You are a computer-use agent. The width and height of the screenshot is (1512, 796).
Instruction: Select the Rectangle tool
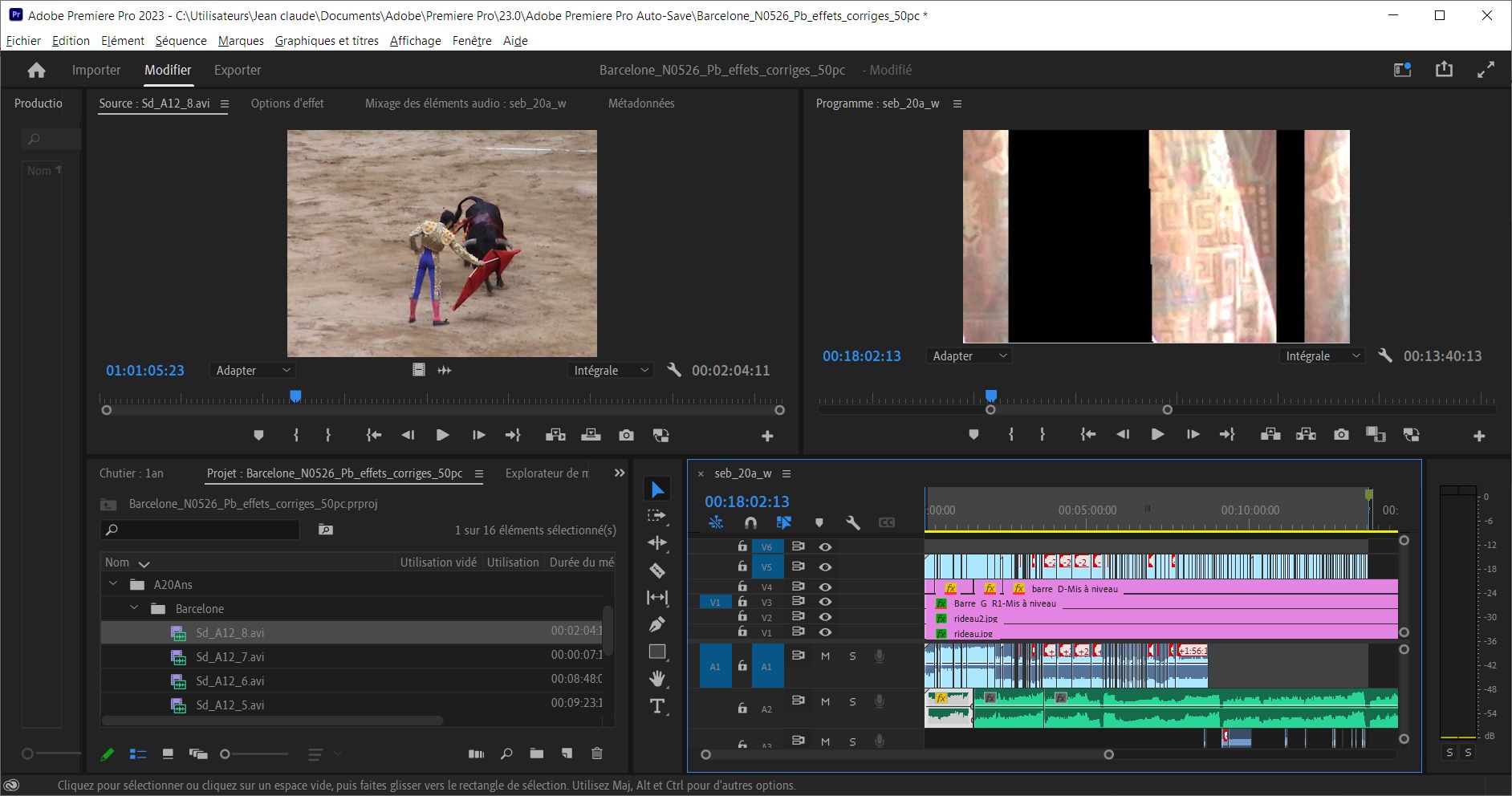point(657,652)
